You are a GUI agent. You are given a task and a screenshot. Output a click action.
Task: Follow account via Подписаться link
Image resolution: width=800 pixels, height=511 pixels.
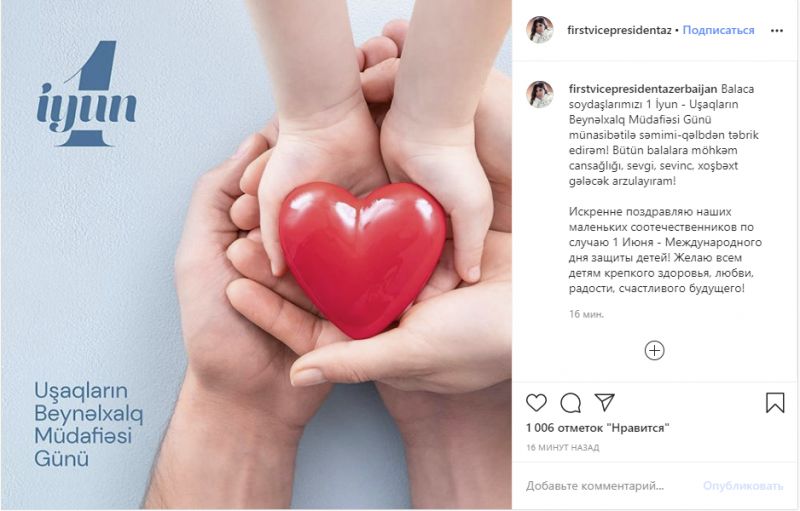tap(718, 30)
